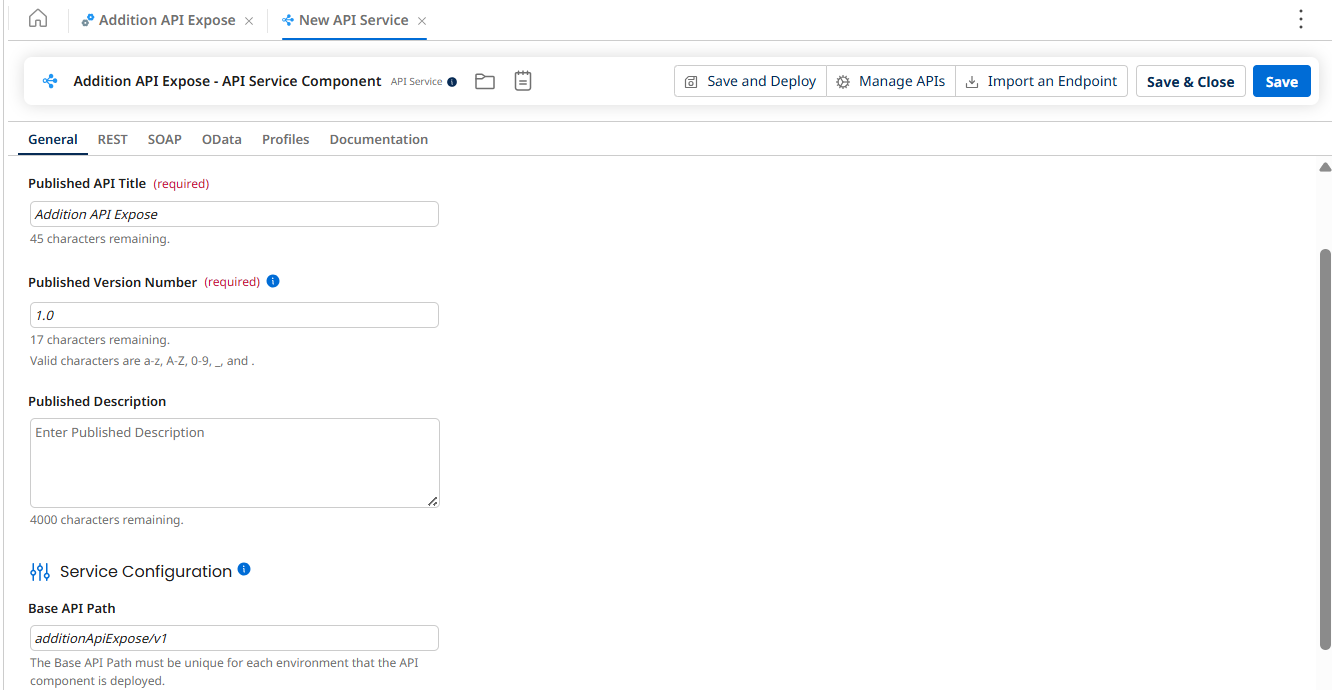Image resolution: width=1332 pixels, height=690 pixels.
Task: Click the vertical scrollbar up arrow
Action: (x=1325, y=168)
